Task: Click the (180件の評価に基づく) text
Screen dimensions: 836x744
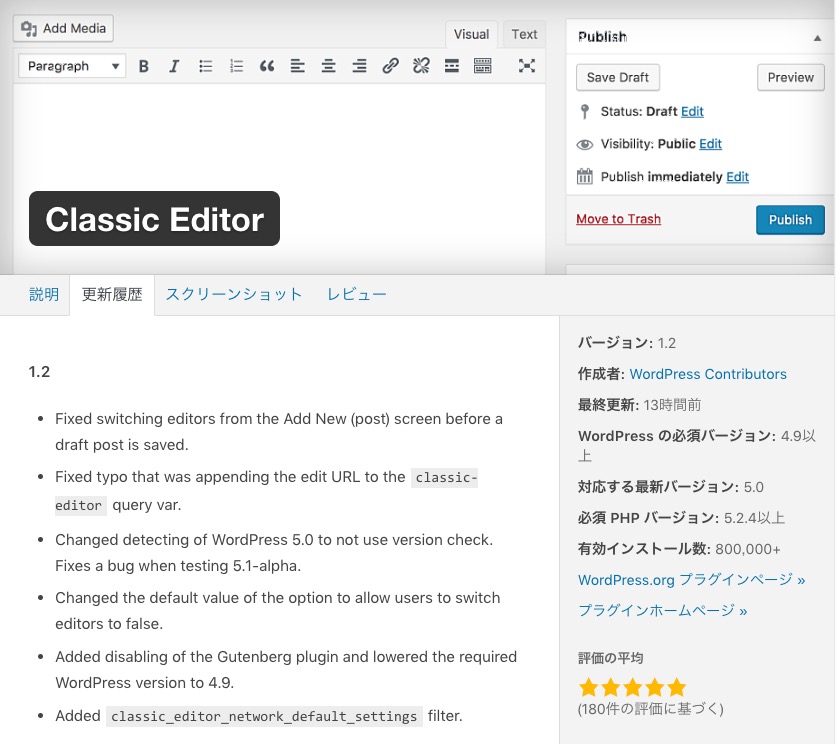Action: click(651, 709)
